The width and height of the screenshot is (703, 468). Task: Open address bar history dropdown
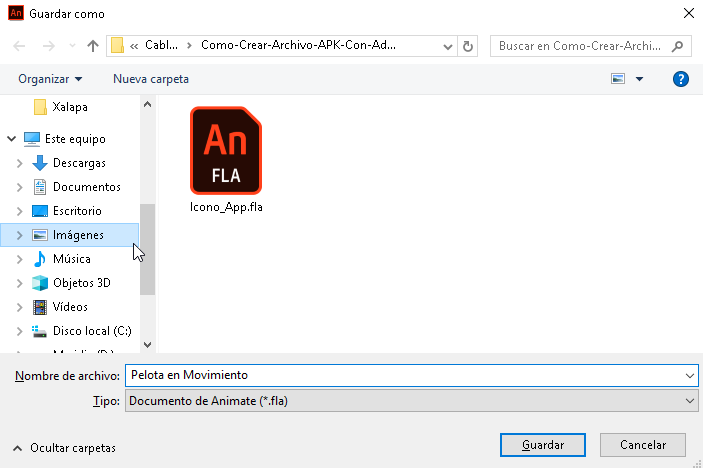point(447,46)
